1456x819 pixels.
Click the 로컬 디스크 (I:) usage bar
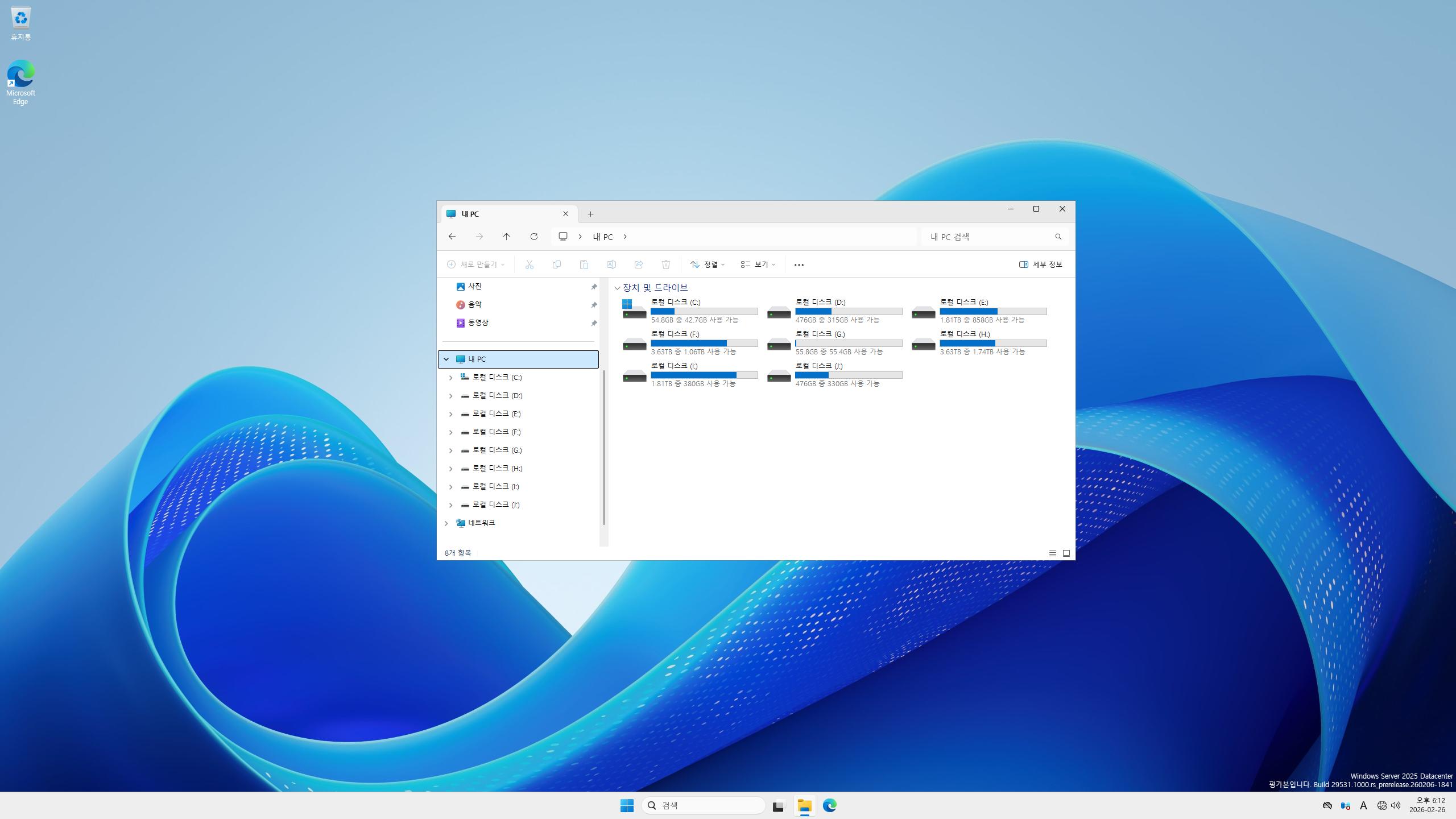[x=704, y=375]
